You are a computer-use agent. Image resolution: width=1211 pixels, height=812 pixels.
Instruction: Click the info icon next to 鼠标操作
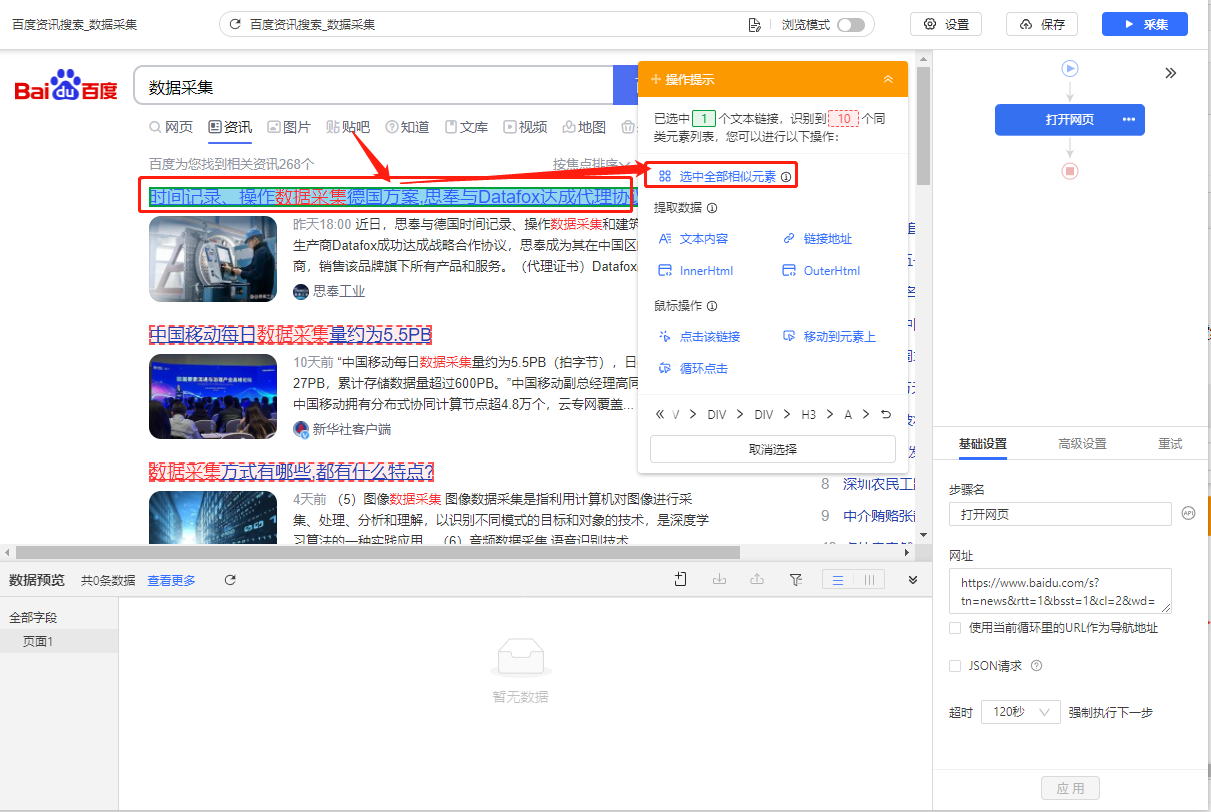712,306
